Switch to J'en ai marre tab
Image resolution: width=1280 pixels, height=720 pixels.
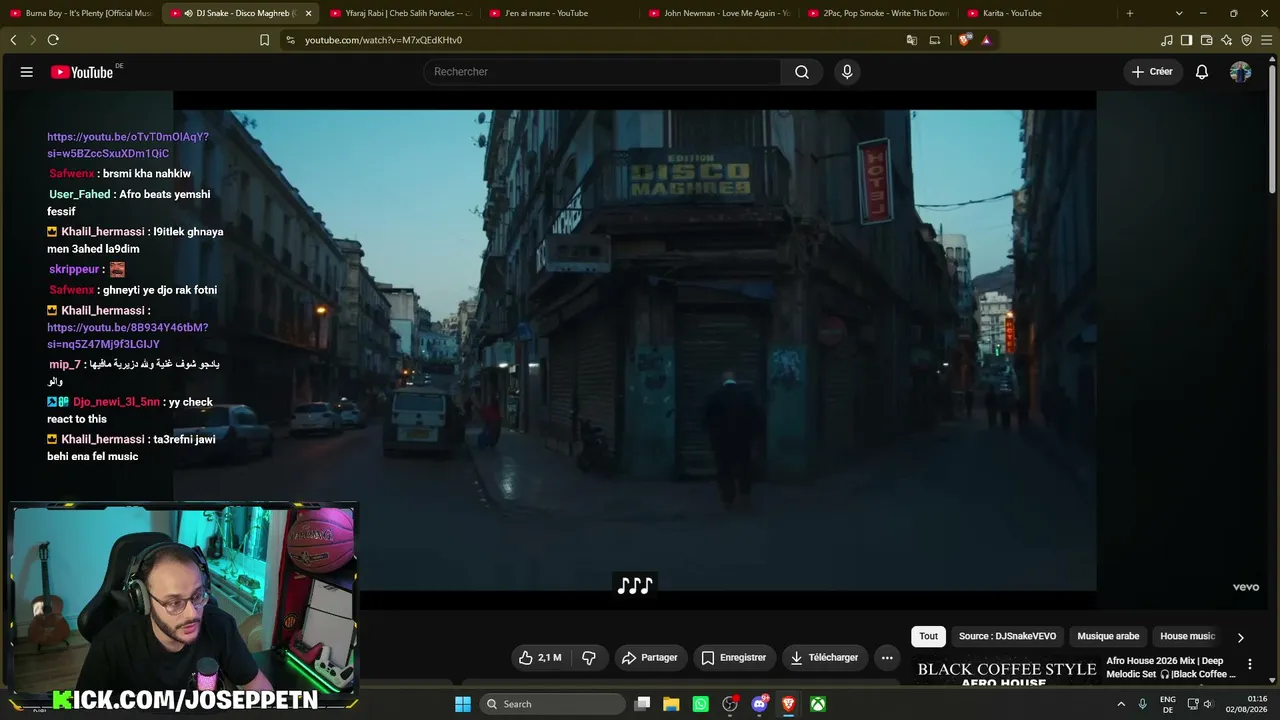click(x=560, y=13)
